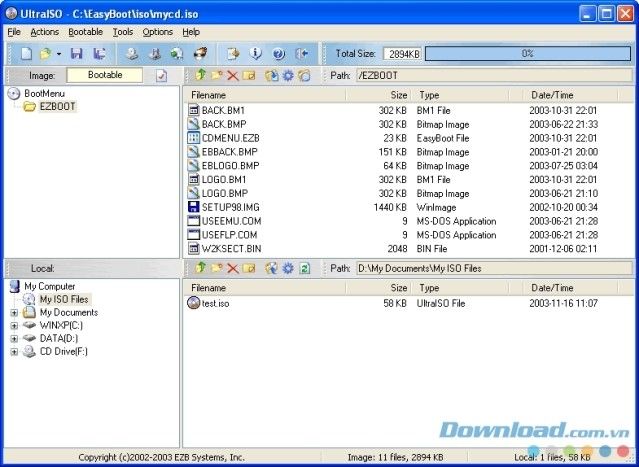Click the 0% capacity progress bar

pyautogui.click(x=528, y=53)
